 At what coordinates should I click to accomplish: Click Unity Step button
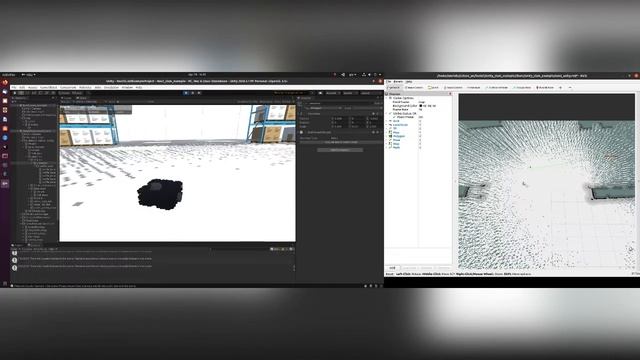click(x=199, y=93)
